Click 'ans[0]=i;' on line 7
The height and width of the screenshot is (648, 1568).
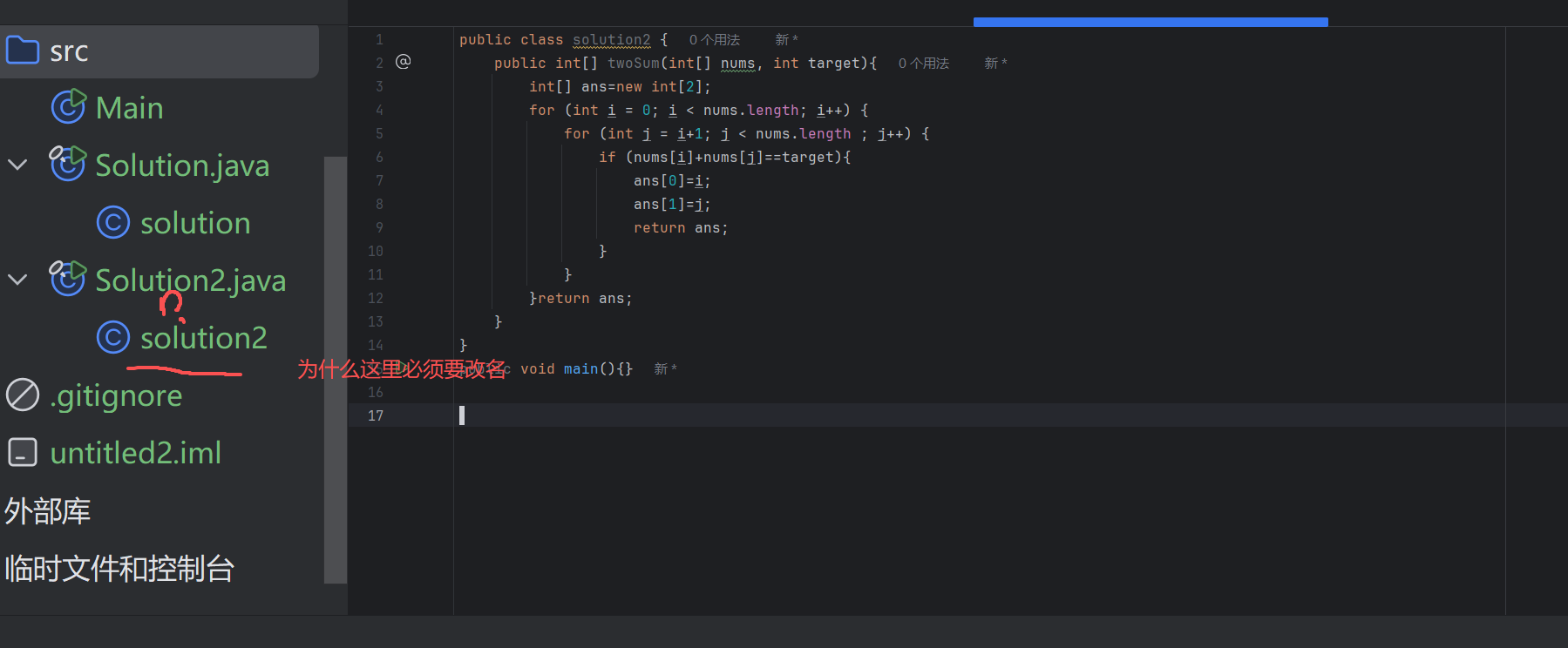672,181
